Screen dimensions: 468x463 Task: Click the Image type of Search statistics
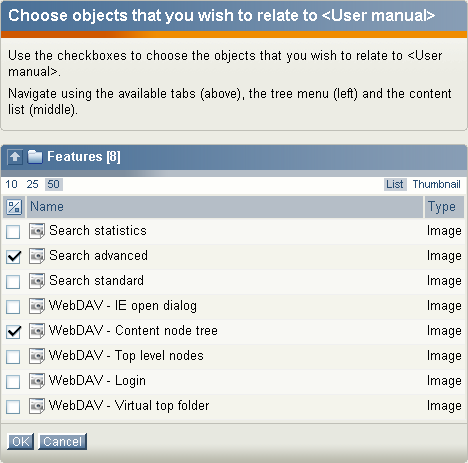click(x=444, y=231)
